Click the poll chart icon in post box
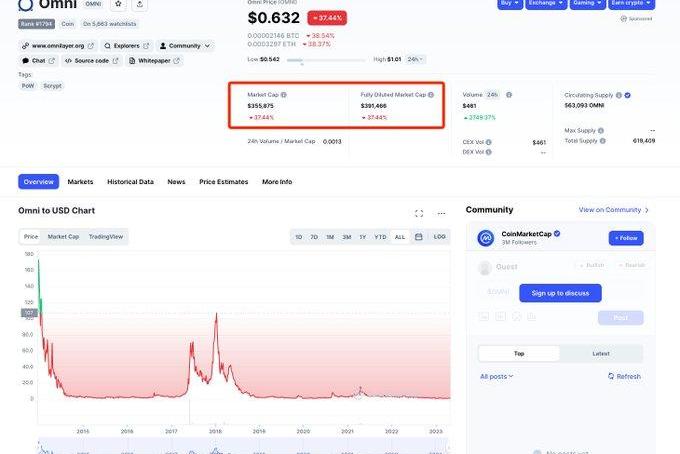Screen dimensions: 680x454 click(531, 317)
